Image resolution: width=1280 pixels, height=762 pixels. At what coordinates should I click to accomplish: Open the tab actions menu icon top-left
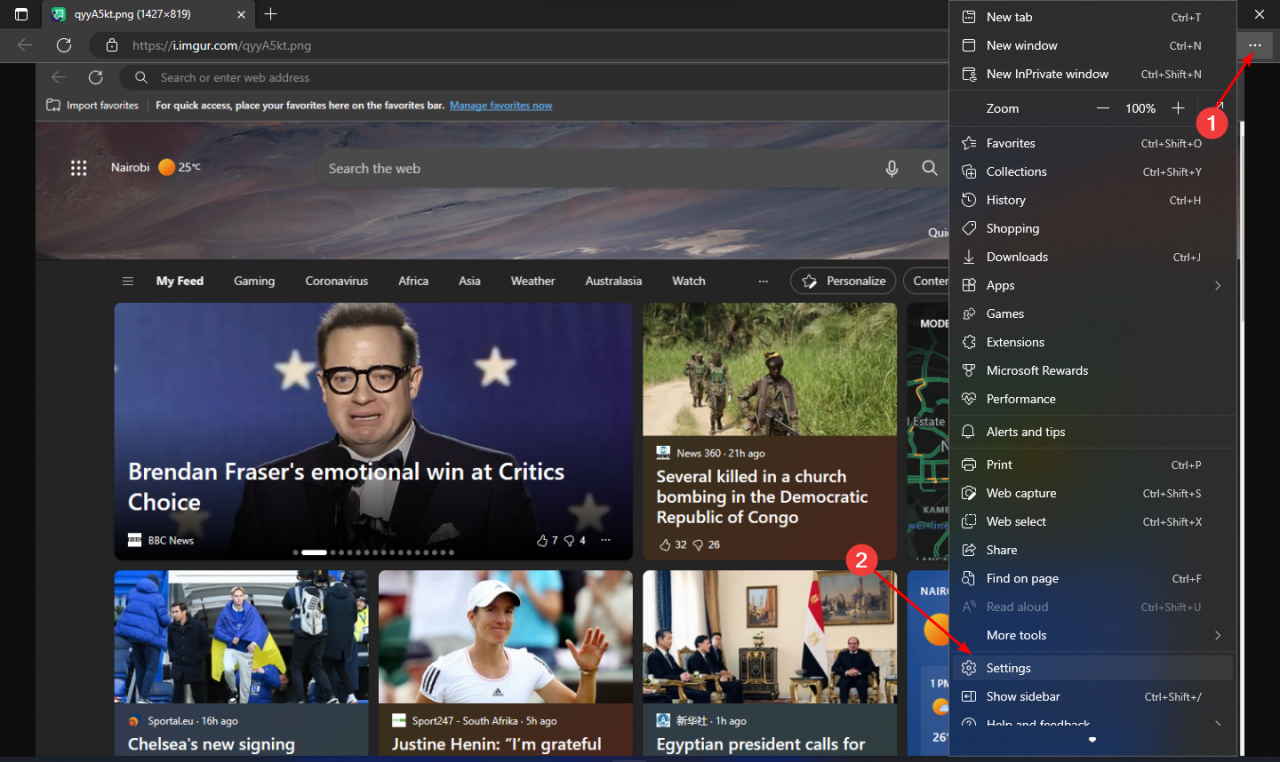(x=20, y=14)
